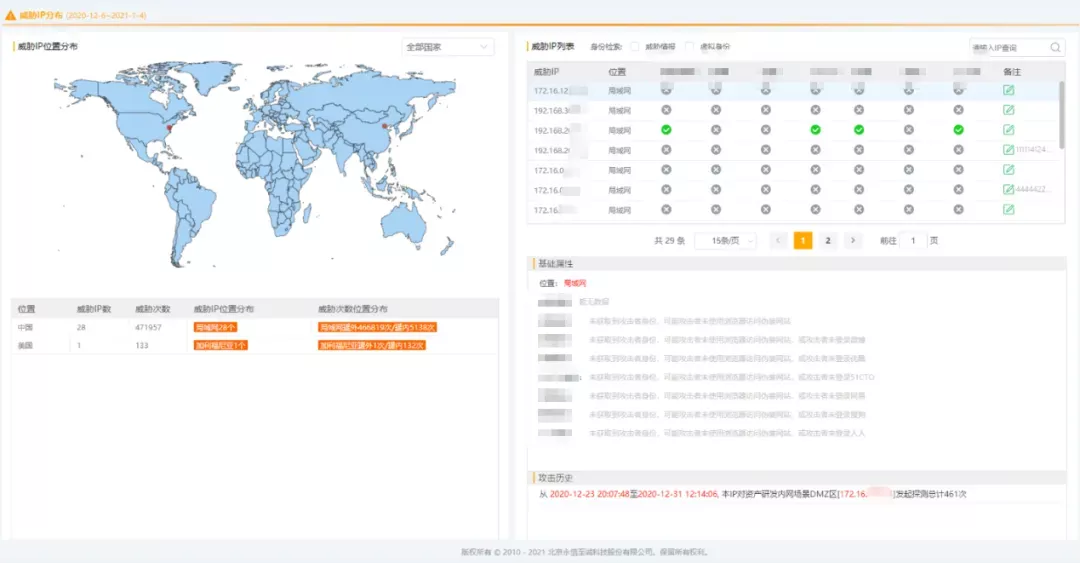Click the edit icon beside note 4444422
1080x563 pixels.
[x=1008, y=190]
